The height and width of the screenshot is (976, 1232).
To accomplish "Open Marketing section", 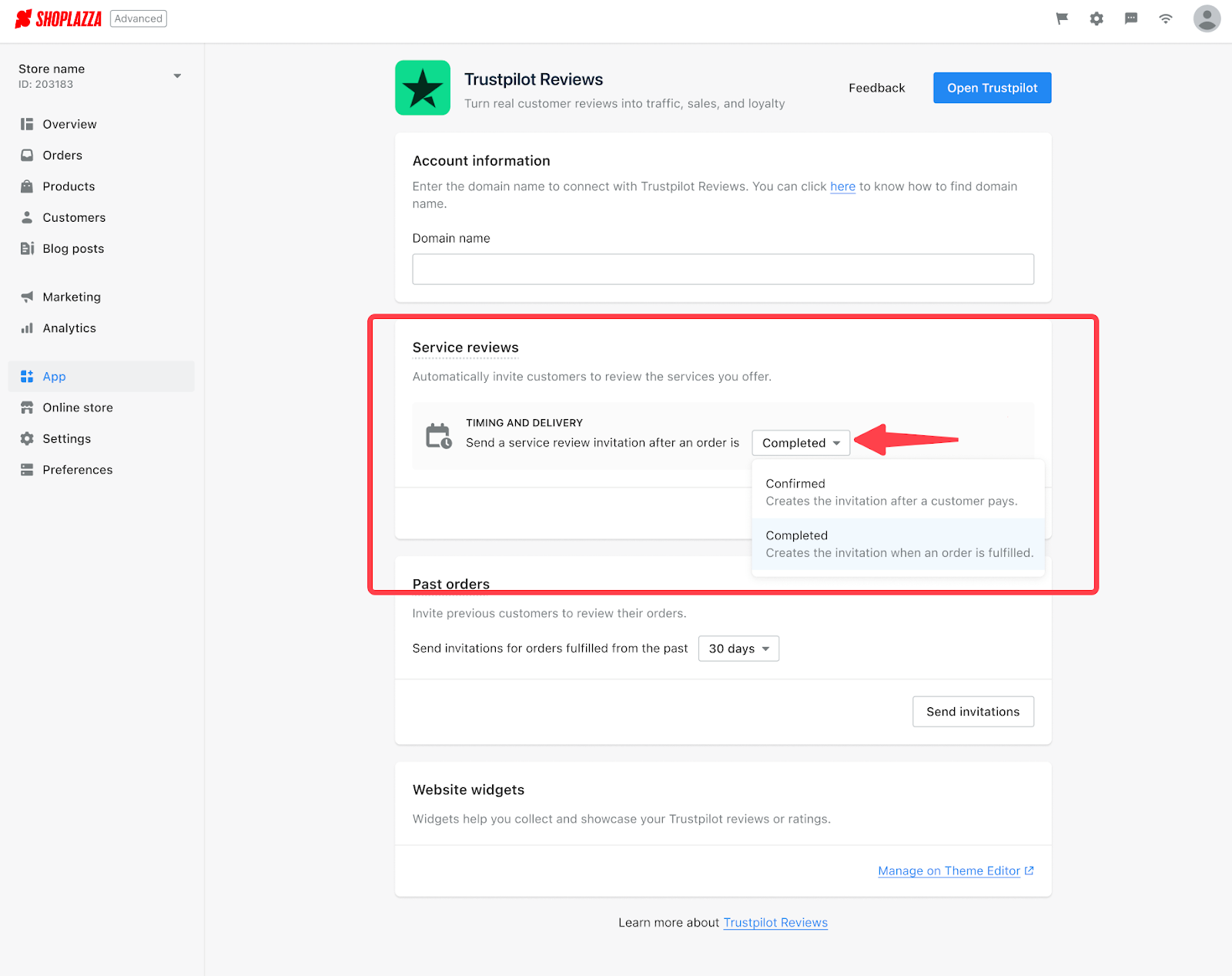I will [72, 297].
